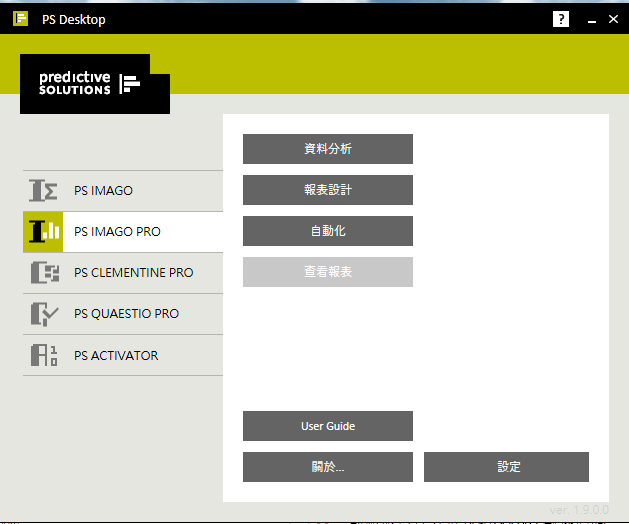Viewport: 629px width, 524px height.
Task: Click the 自動化 automation button
Action: coord(328,231)
